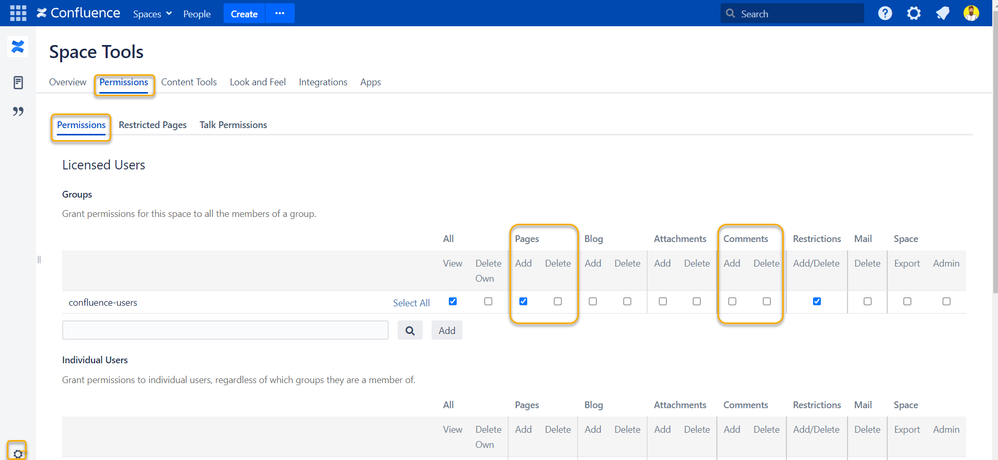Expand the Spaces dropdown menu

(x=153, y=14)
